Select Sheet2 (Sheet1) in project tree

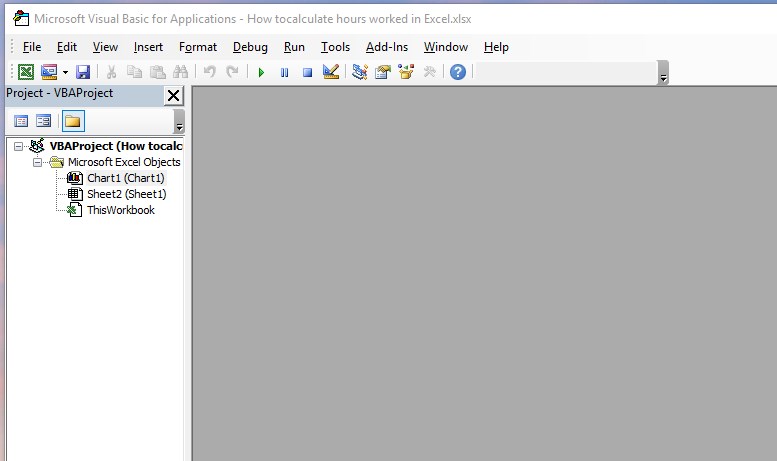click(126, 194)
